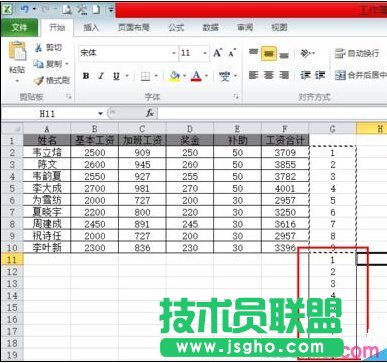Select column G header
Image resolution: width=387 pixels, height=363 pixels.
332,129
